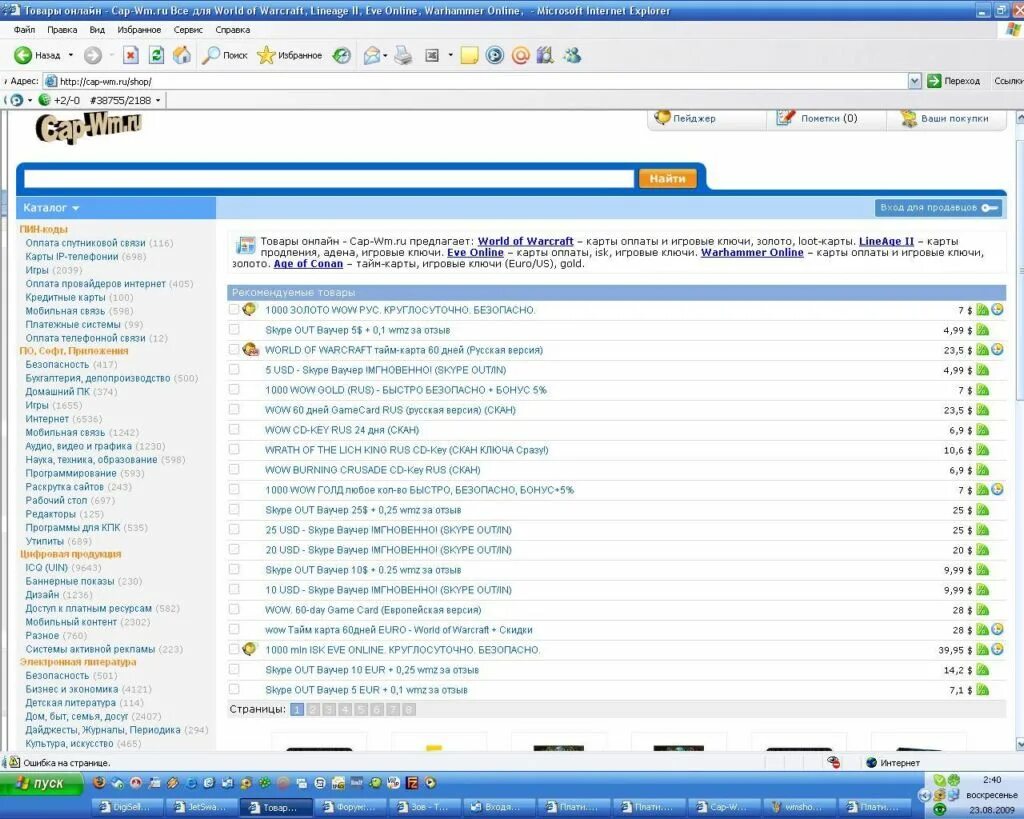Click the IE Back arrow icon

point(24,56)
